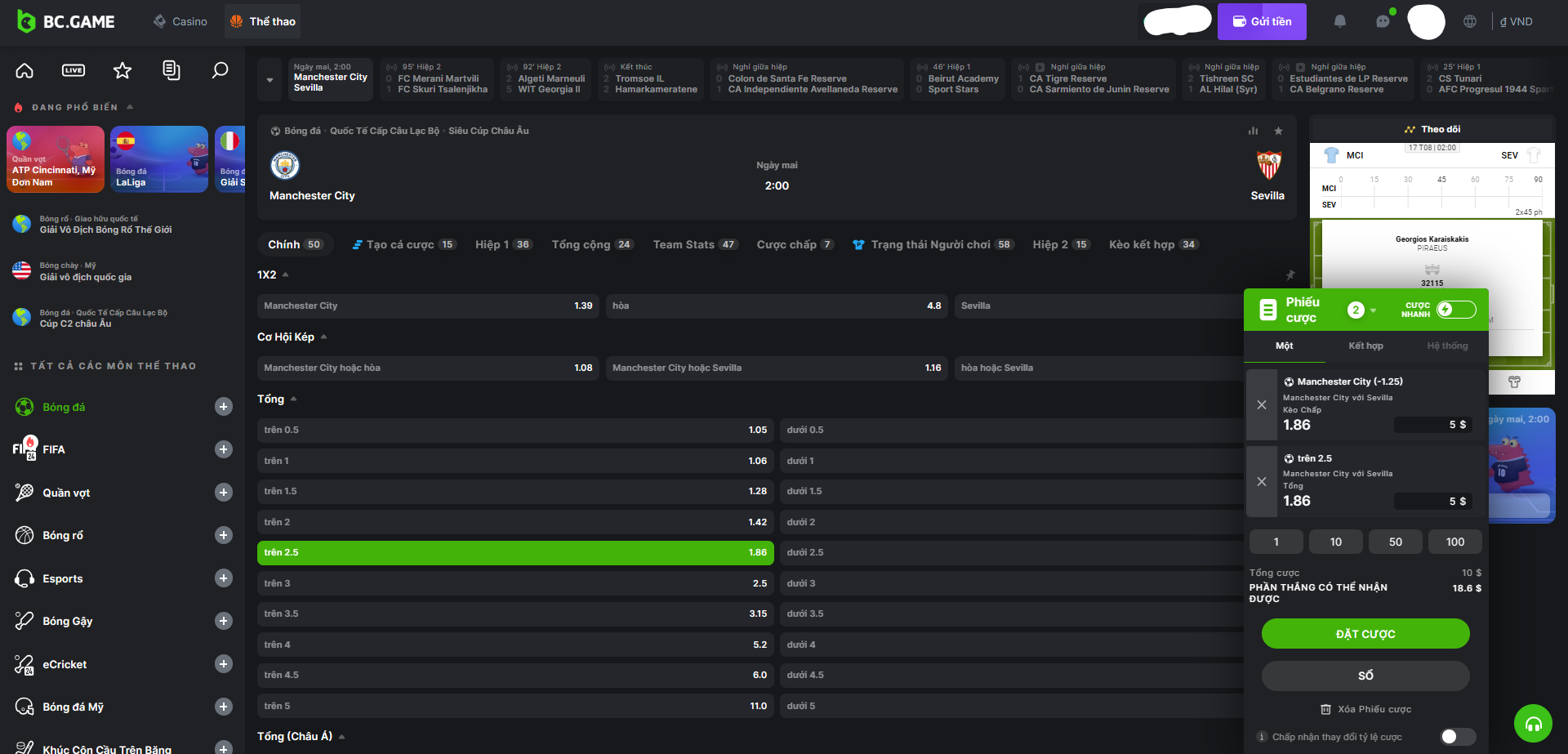Open the language globe icon

[x=1470, y=21]
